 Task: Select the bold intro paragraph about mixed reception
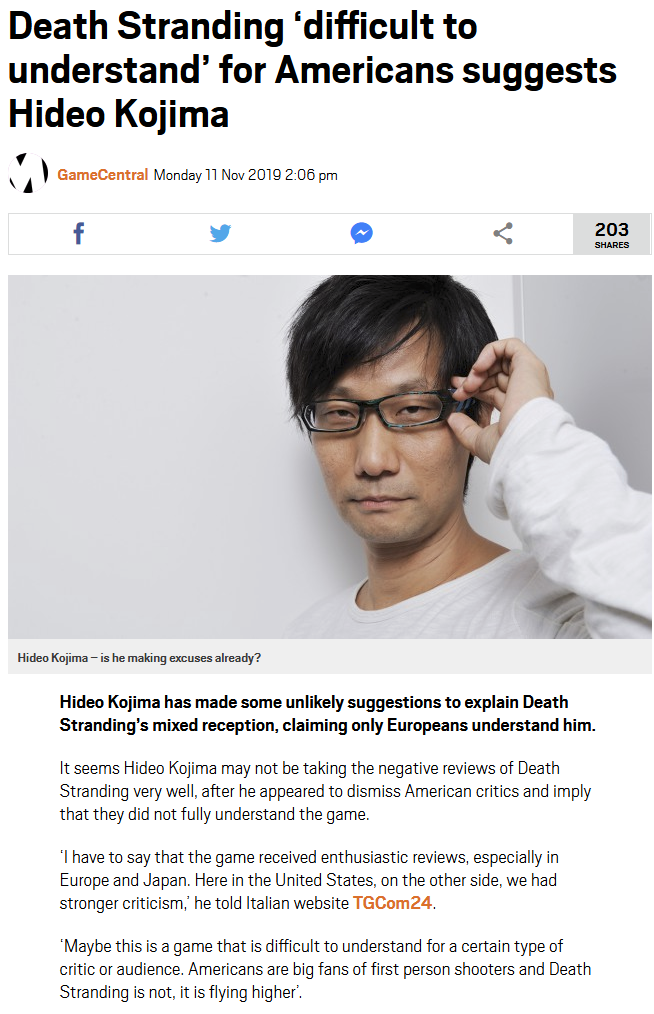tap(327, 713)
